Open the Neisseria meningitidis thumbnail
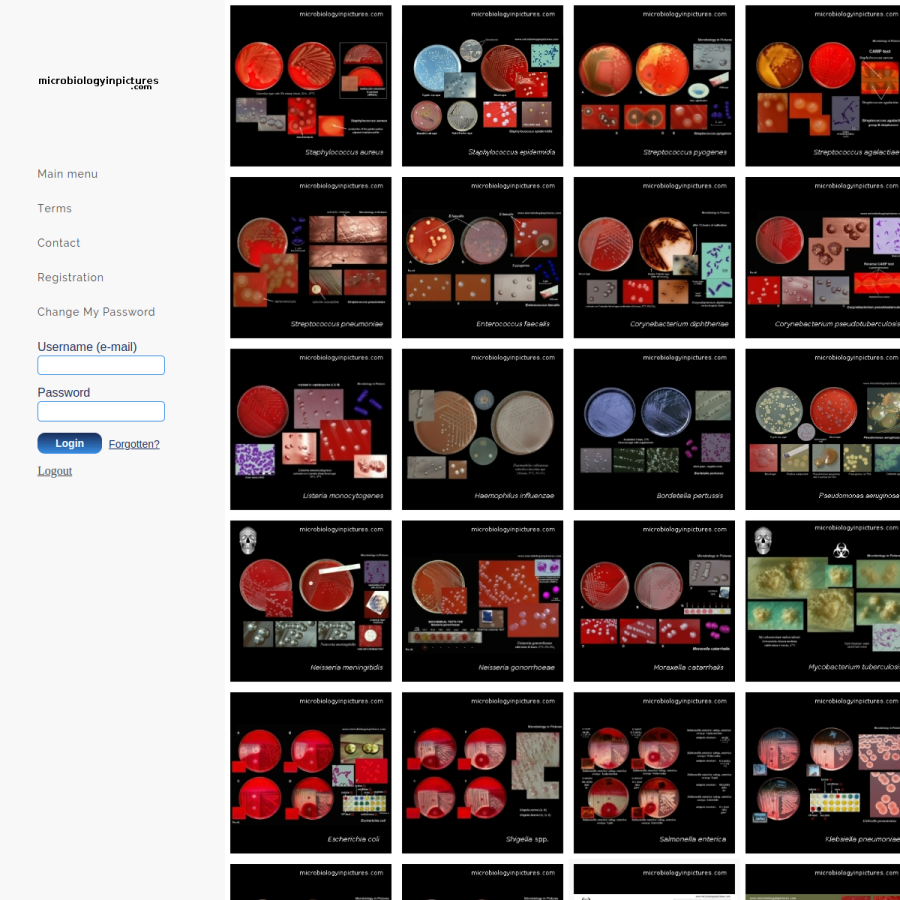900x900 pixels. pyautogui.click(x=311, y=600)
